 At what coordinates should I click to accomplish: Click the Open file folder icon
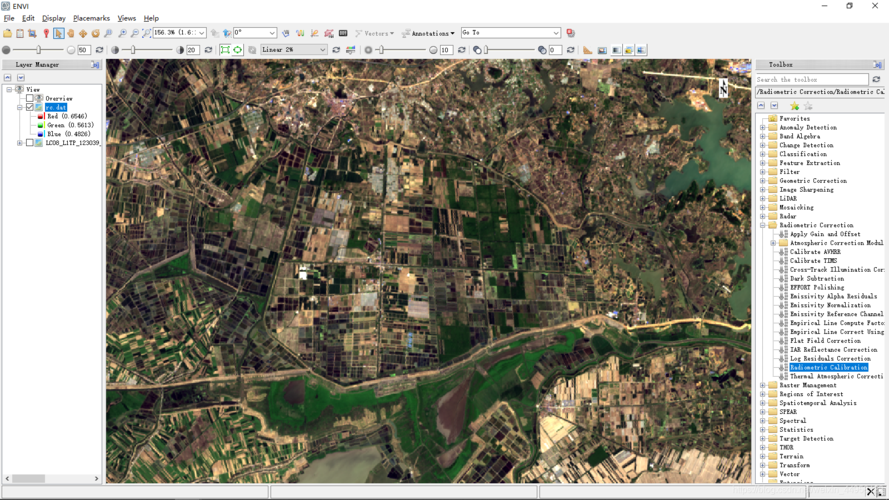(7, 33)
